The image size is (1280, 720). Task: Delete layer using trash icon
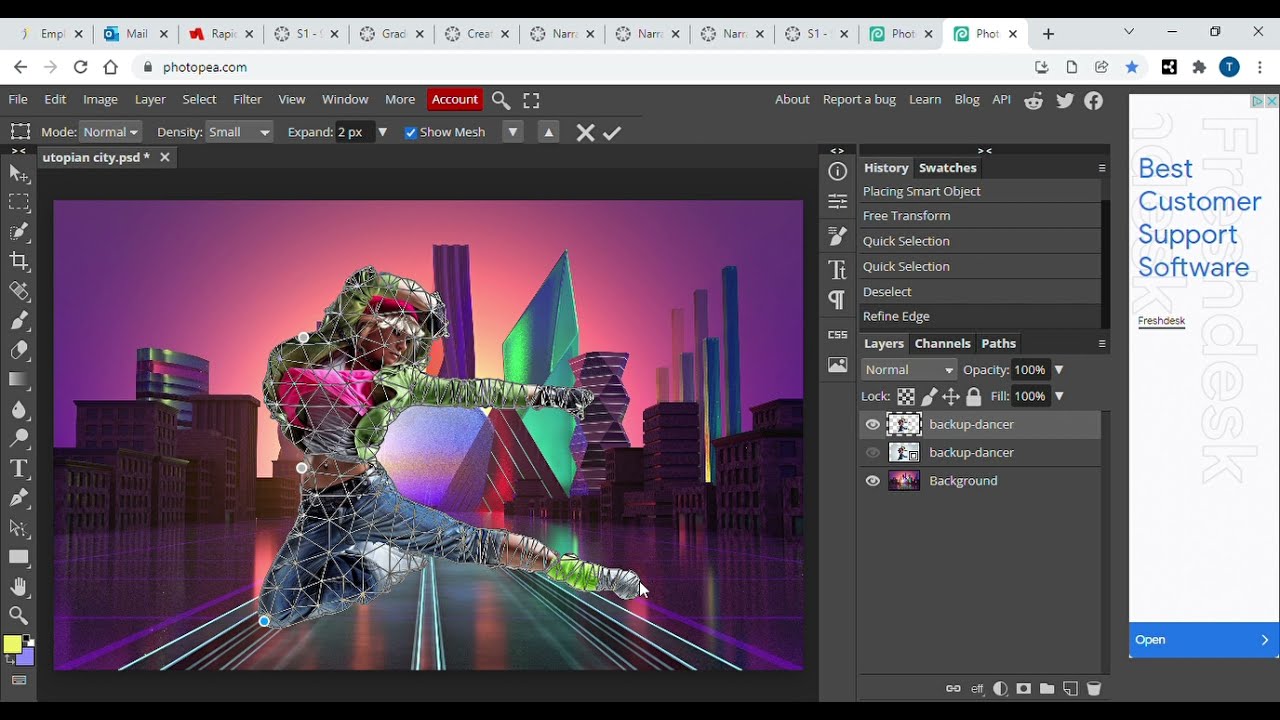pos(1094,689)
